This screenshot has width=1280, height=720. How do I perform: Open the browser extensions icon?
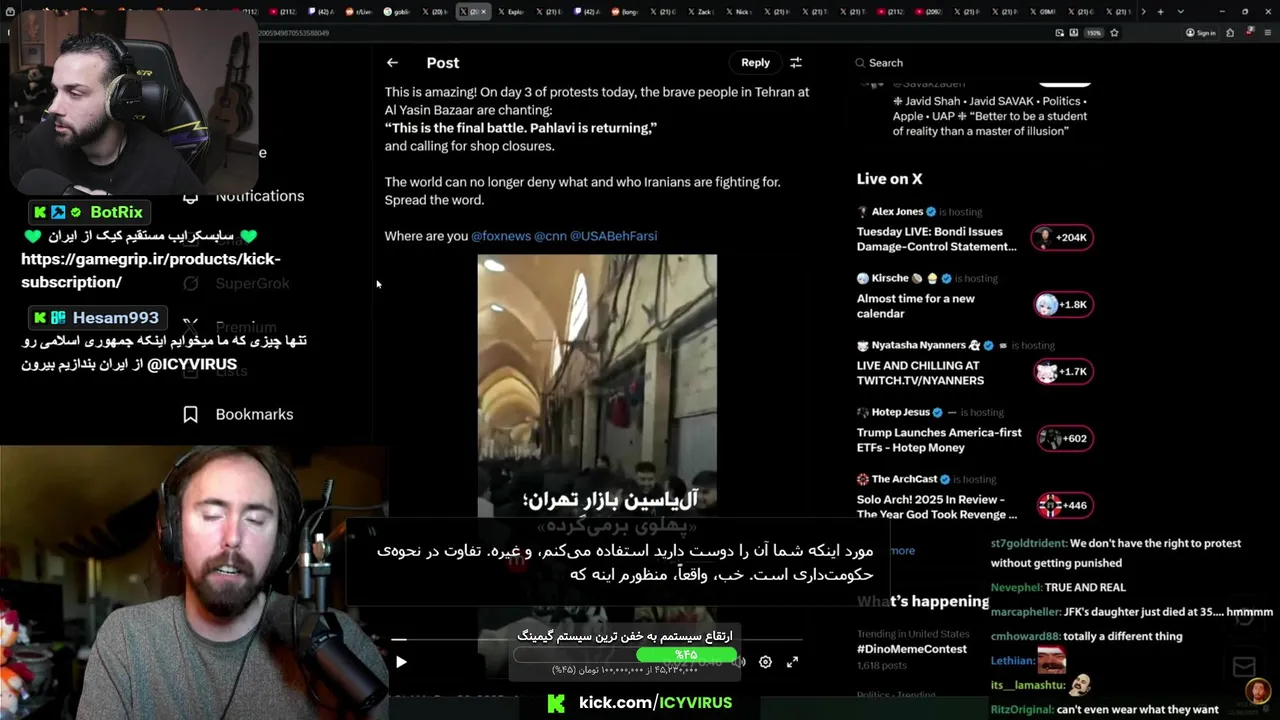pos(1230,33)
